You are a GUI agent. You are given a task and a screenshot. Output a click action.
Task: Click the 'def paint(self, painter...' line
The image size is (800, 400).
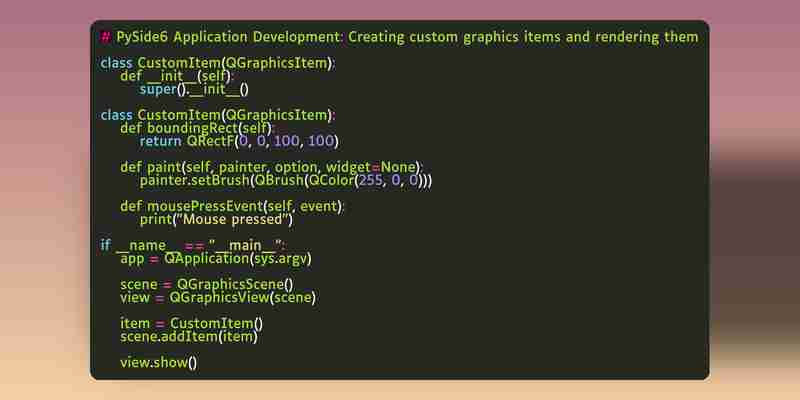(271, 167)
